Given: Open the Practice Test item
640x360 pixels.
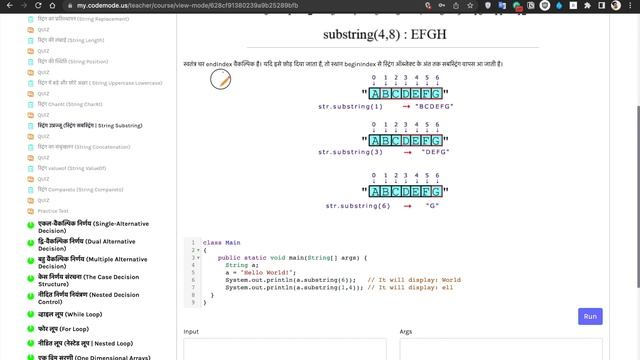Looking at the screenshot, I should click(53, 211).
